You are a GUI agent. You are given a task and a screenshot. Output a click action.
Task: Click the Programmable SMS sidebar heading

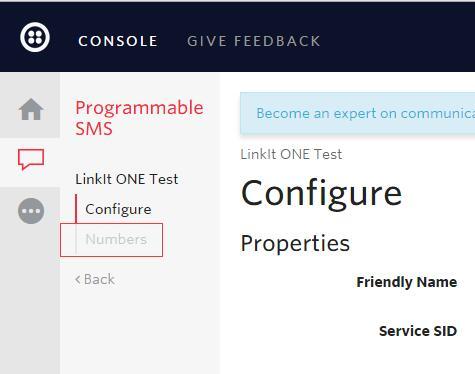click(139, 118)
